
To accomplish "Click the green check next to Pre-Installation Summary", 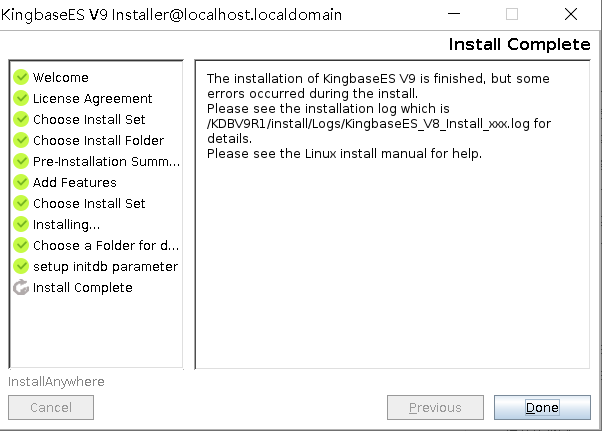I will click(x=21, y=161).
